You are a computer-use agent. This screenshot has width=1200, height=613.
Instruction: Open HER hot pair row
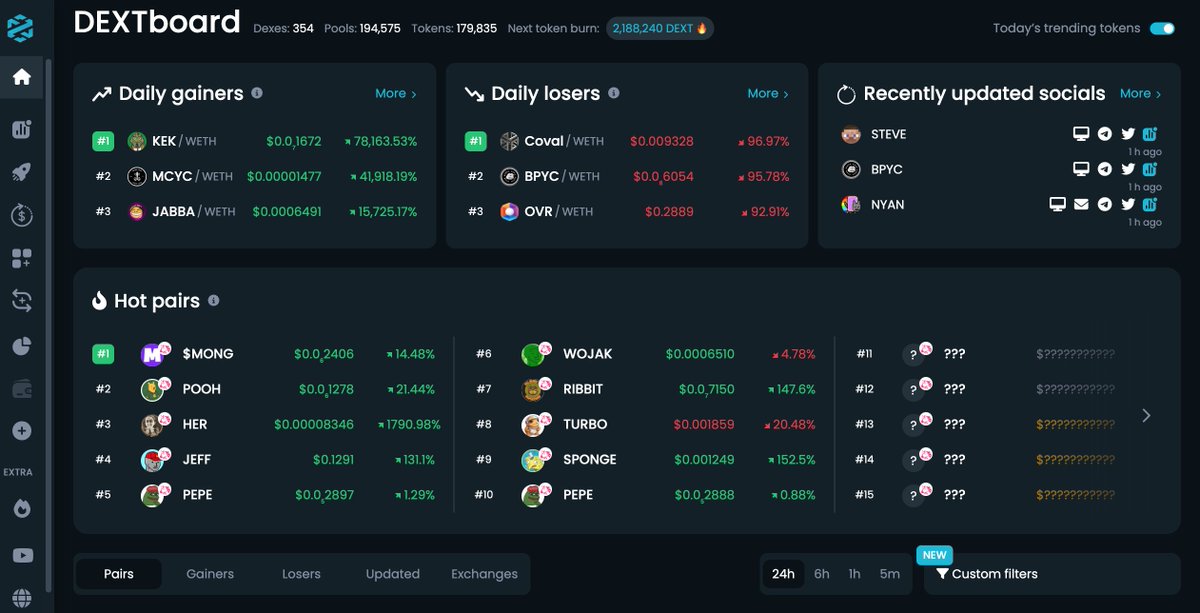266,424
